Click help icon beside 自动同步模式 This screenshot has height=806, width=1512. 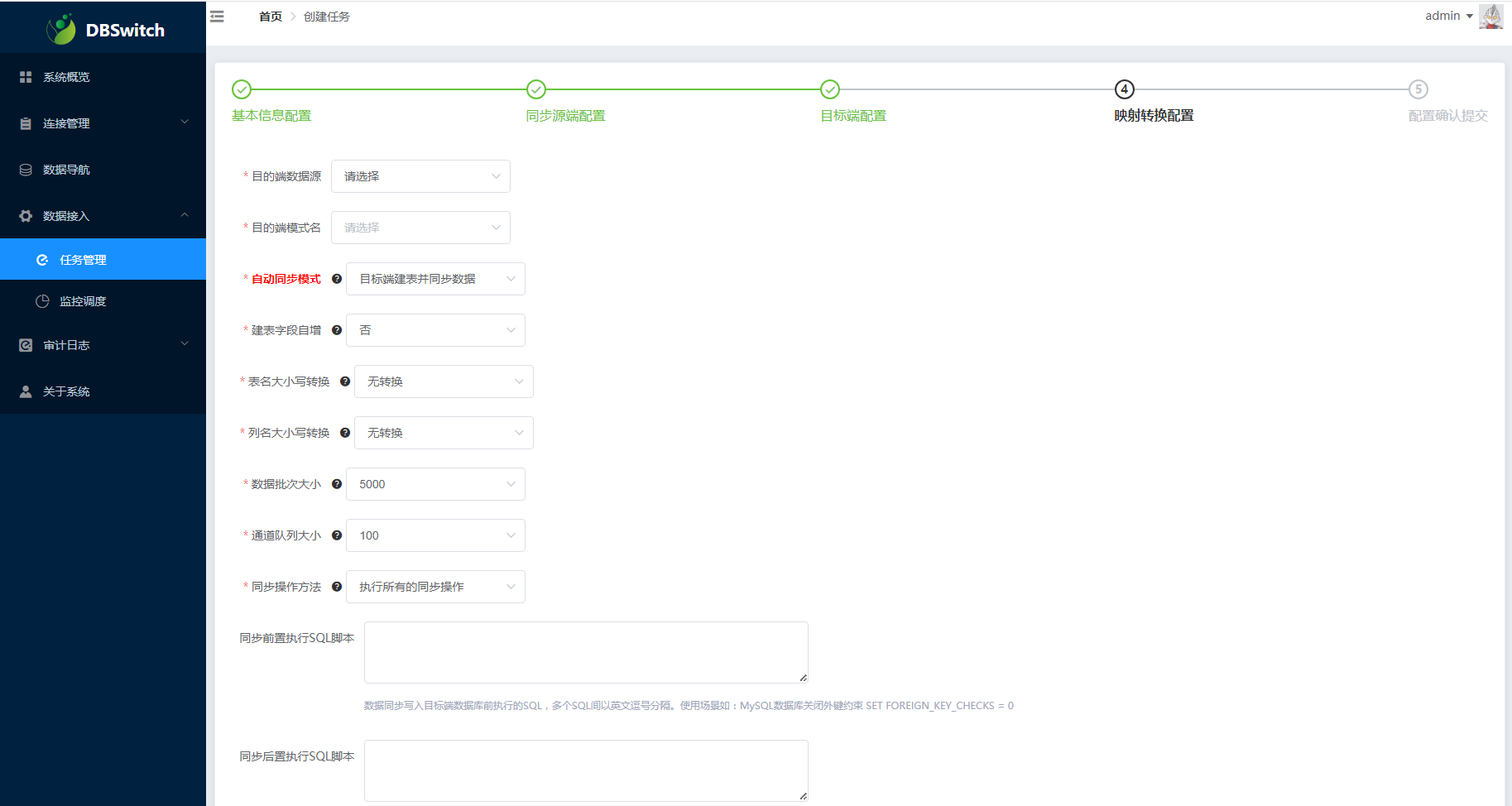click(x=337, y=279)
